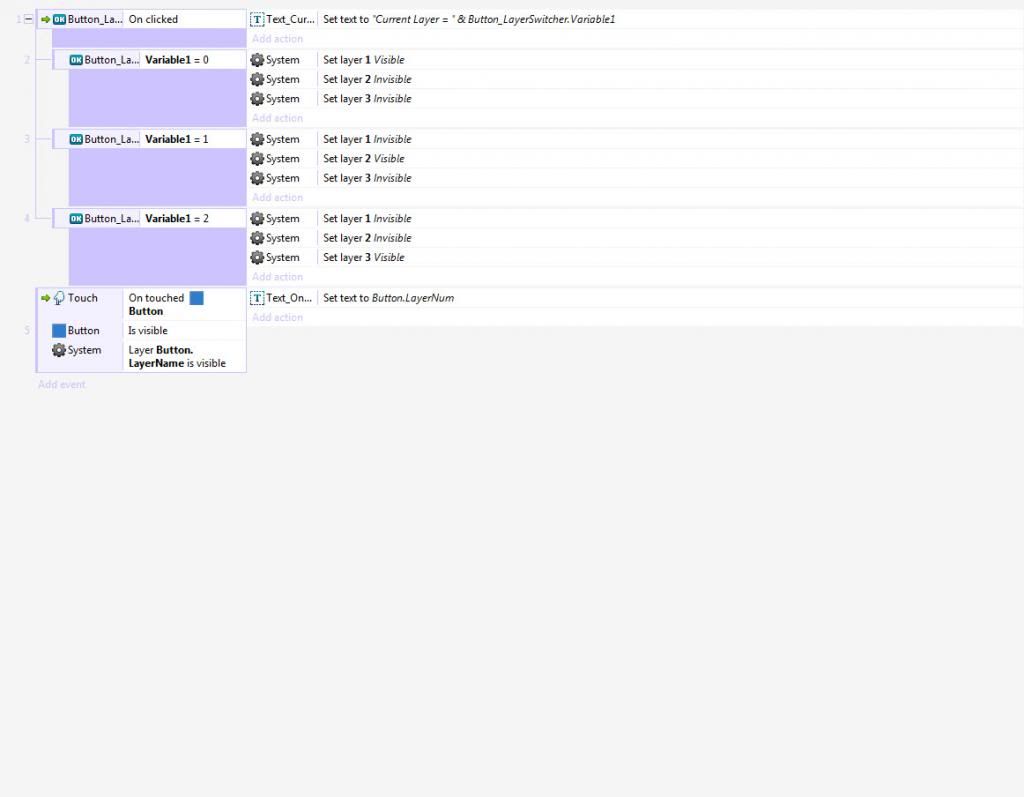The width and height of the screenshot is (1024, 797).
Task: Click the Touch object icon in event 5
Action: click(x=59, y=298)
